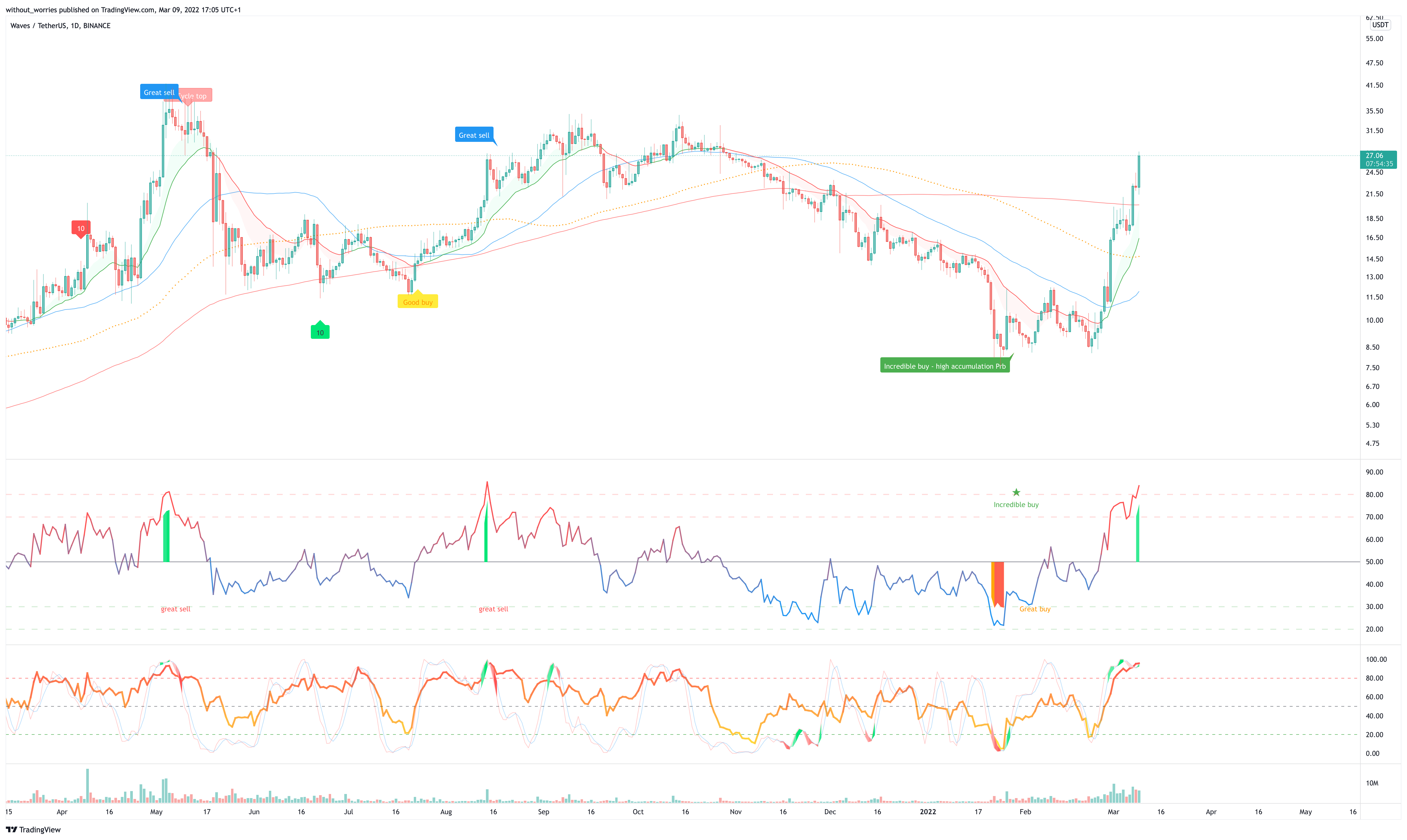
Task: Click the 41.50 price axis value
Action: (1374, 85)
